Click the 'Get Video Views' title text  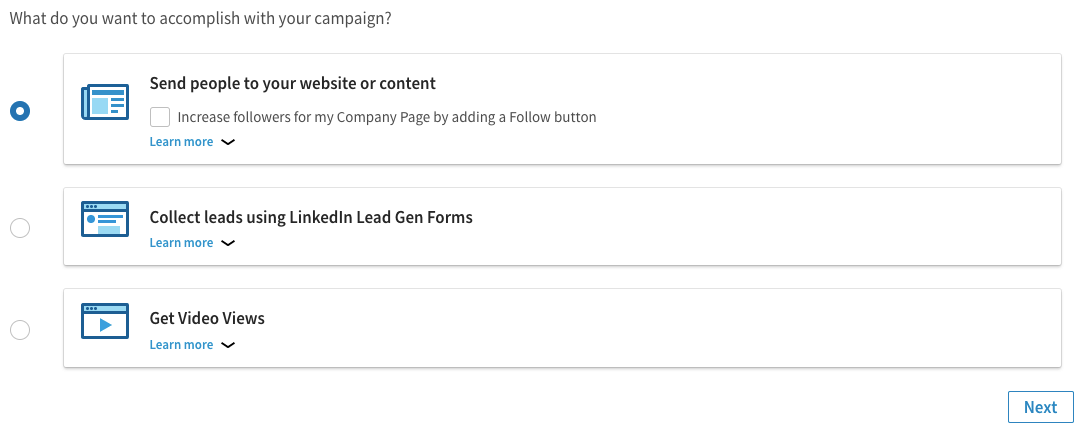click(207, 319)
